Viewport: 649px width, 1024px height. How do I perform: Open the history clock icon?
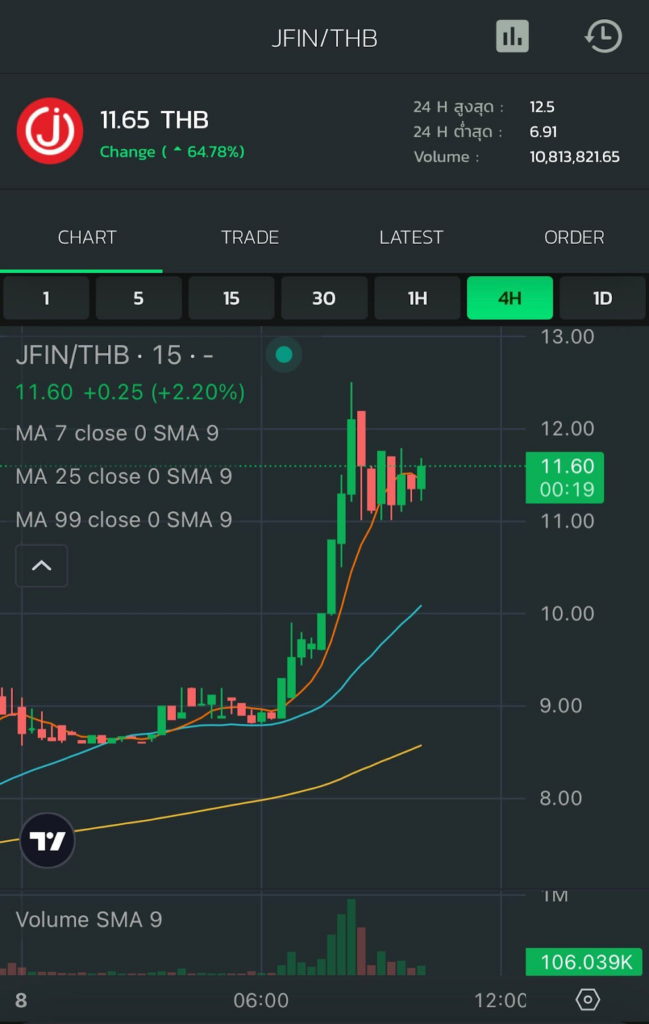(603, 37)
